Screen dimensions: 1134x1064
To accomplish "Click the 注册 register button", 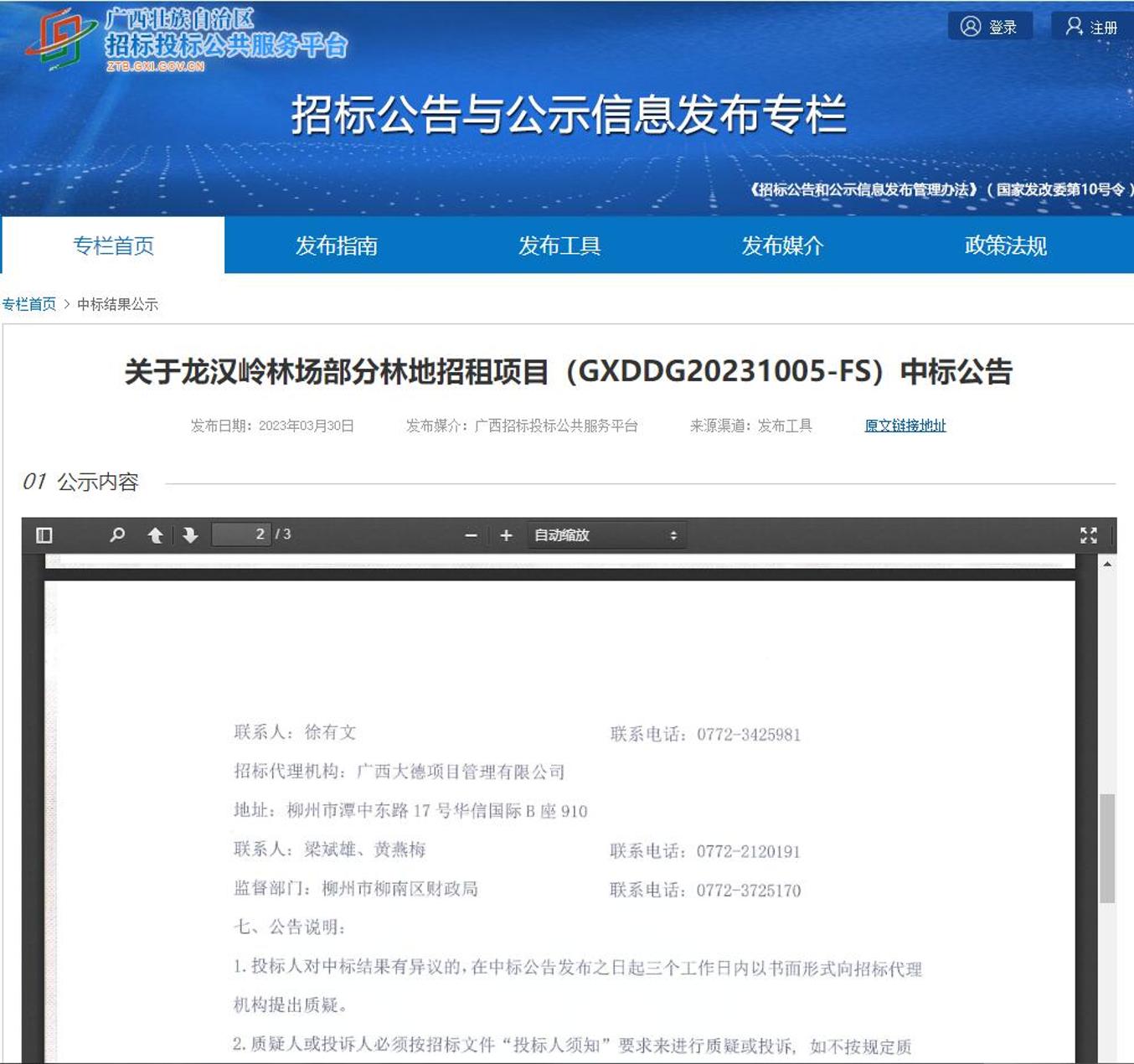I will coord(1091,27).
